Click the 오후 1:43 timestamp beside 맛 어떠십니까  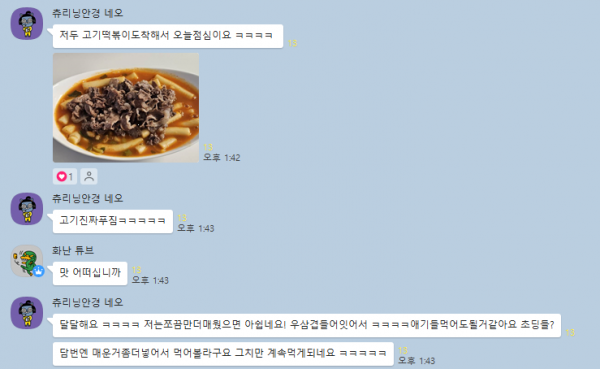[x=150, y=281]
